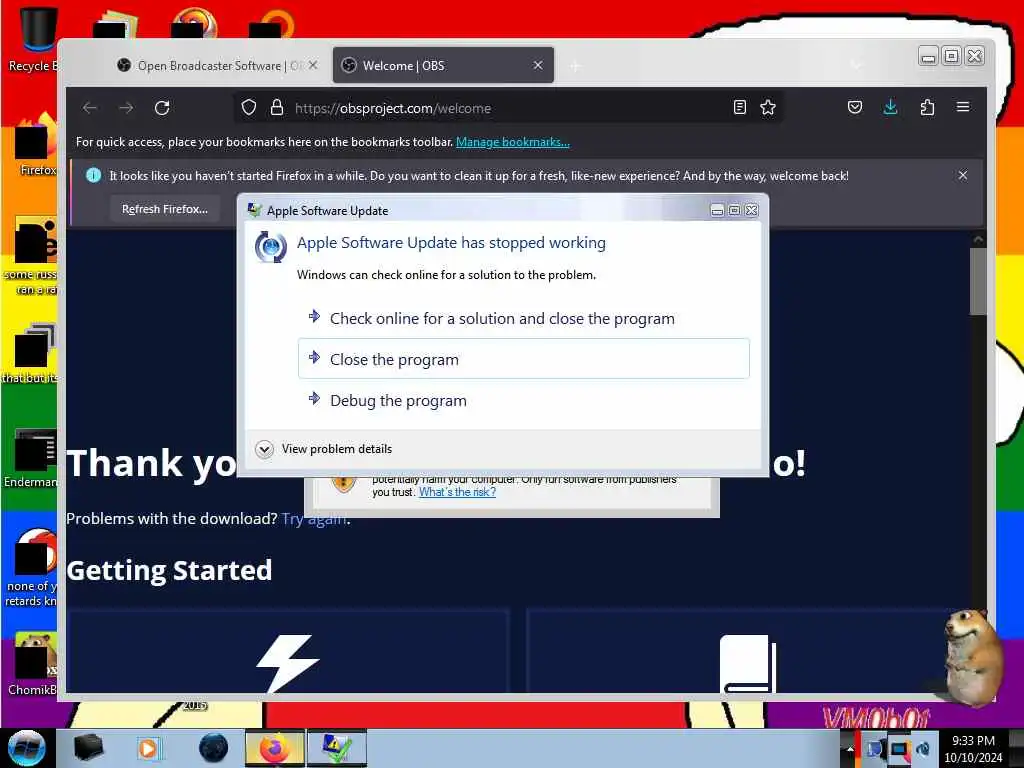Viewport: 1024px width, 768px height.
Task: Close the Open Broadcaster Software tab
Action: pos(313,65)
